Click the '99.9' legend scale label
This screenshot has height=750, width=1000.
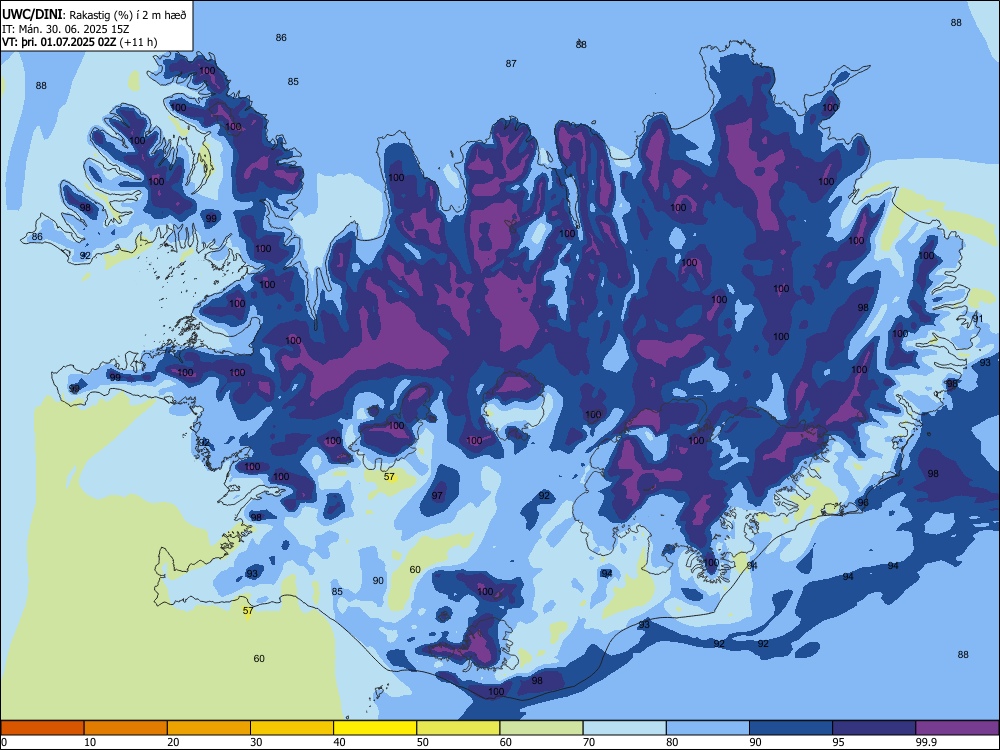[926, 742]
